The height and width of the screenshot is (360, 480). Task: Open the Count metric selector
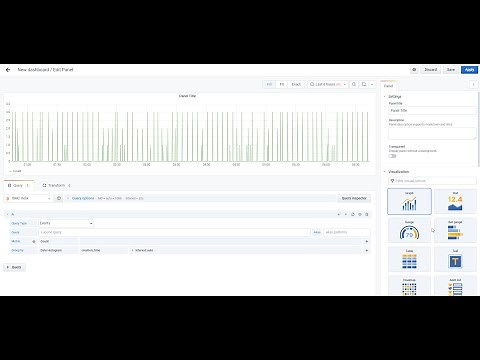[x=58, y=241]
